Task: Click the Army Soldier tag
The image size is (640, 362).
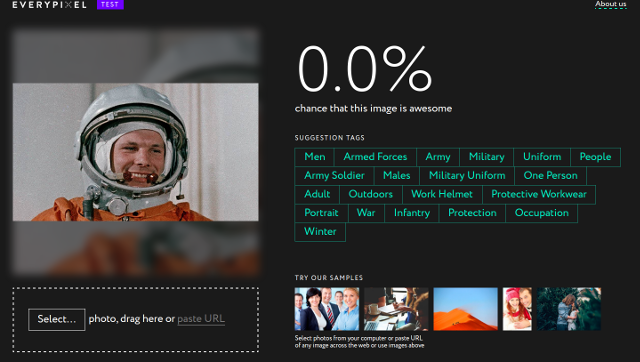Action: point(334,175)
